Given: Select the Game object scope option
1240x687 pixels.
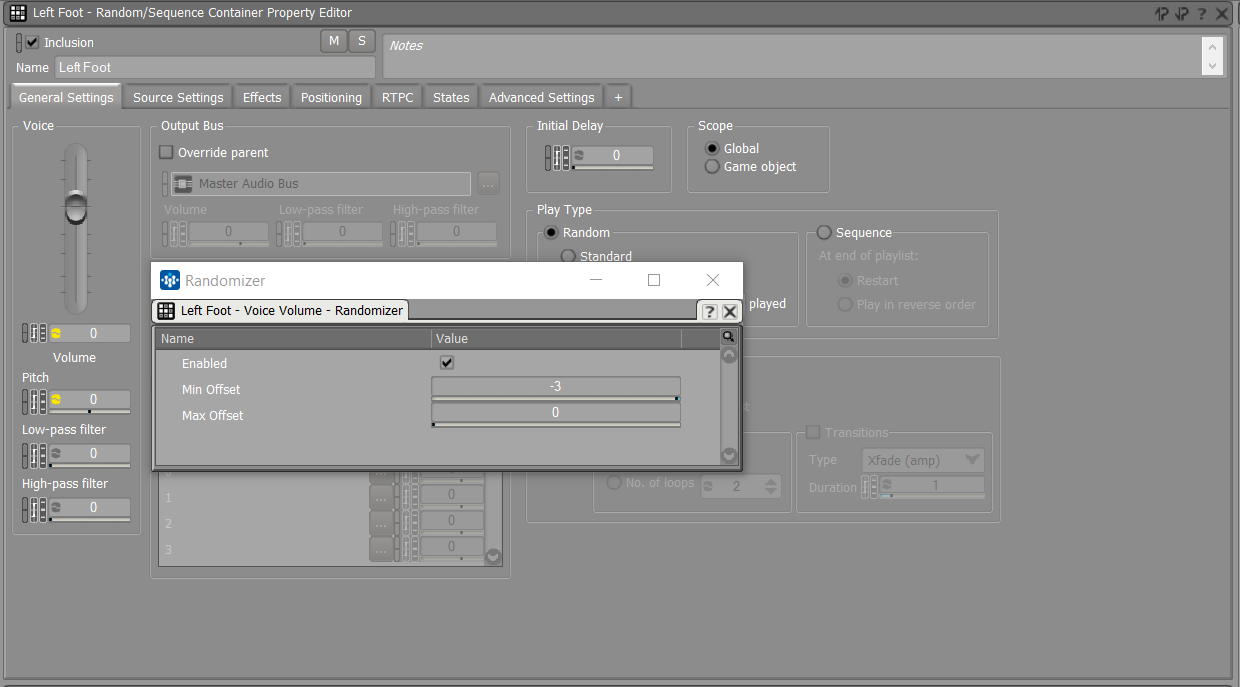Looking at the screenshot, I should point(712,166).
